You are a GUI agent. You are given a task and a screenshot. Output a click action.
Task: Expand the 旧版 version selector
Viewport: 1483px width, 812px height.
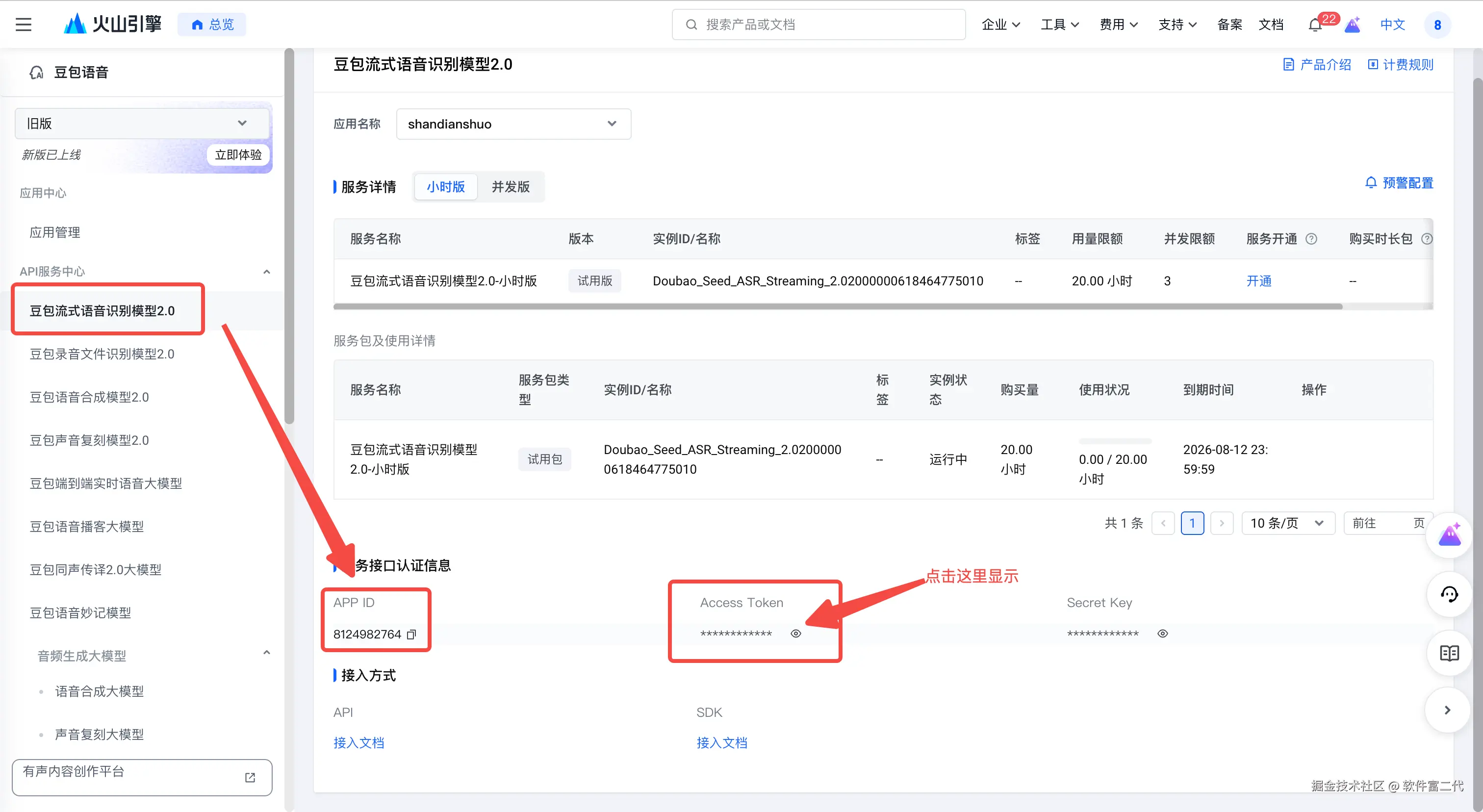click(141, 123)
